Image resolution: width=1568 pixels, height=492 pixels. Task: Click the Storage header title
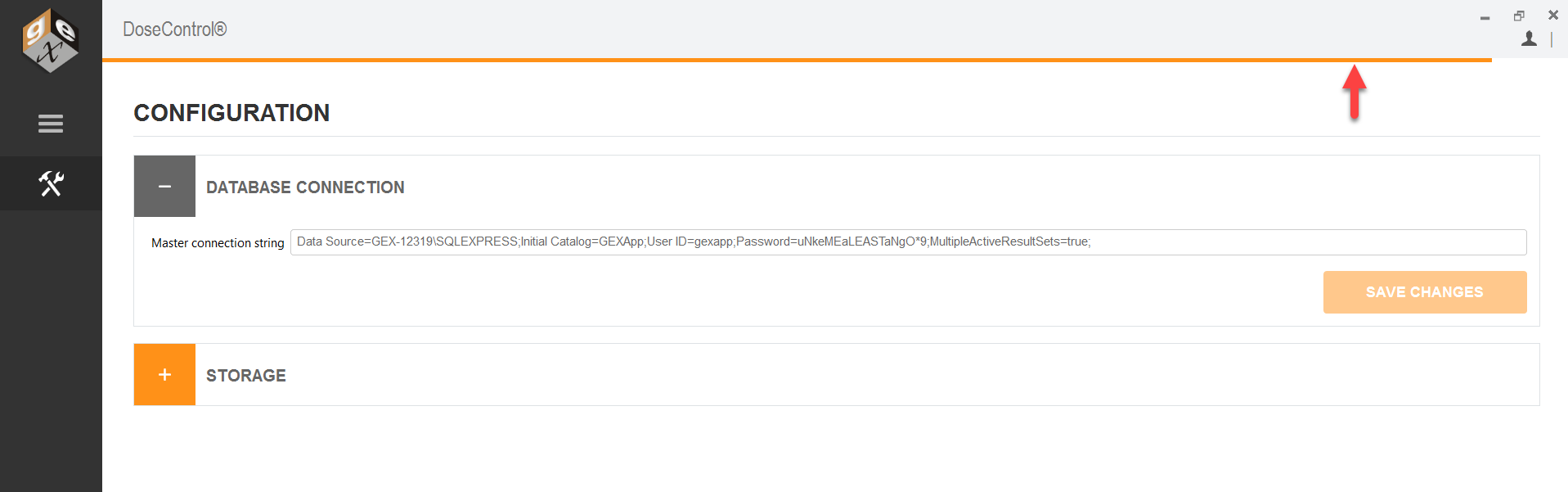[246, 376]
